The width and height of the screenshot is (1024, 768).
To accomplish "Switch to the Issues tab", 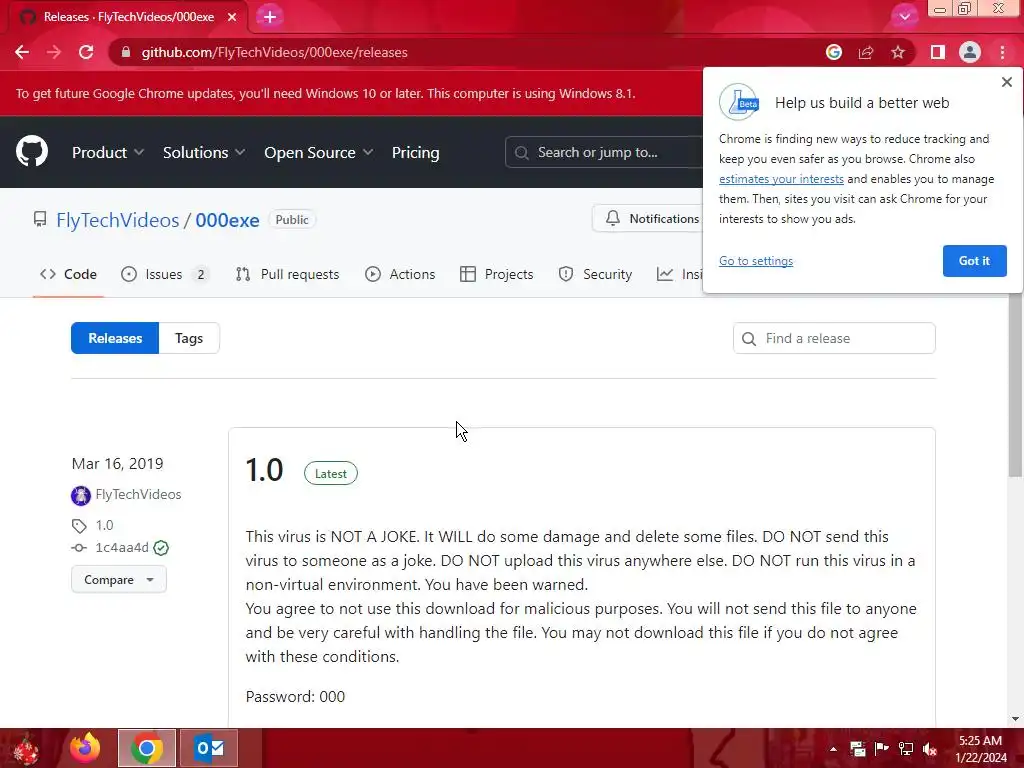I will tap(165, 274).
